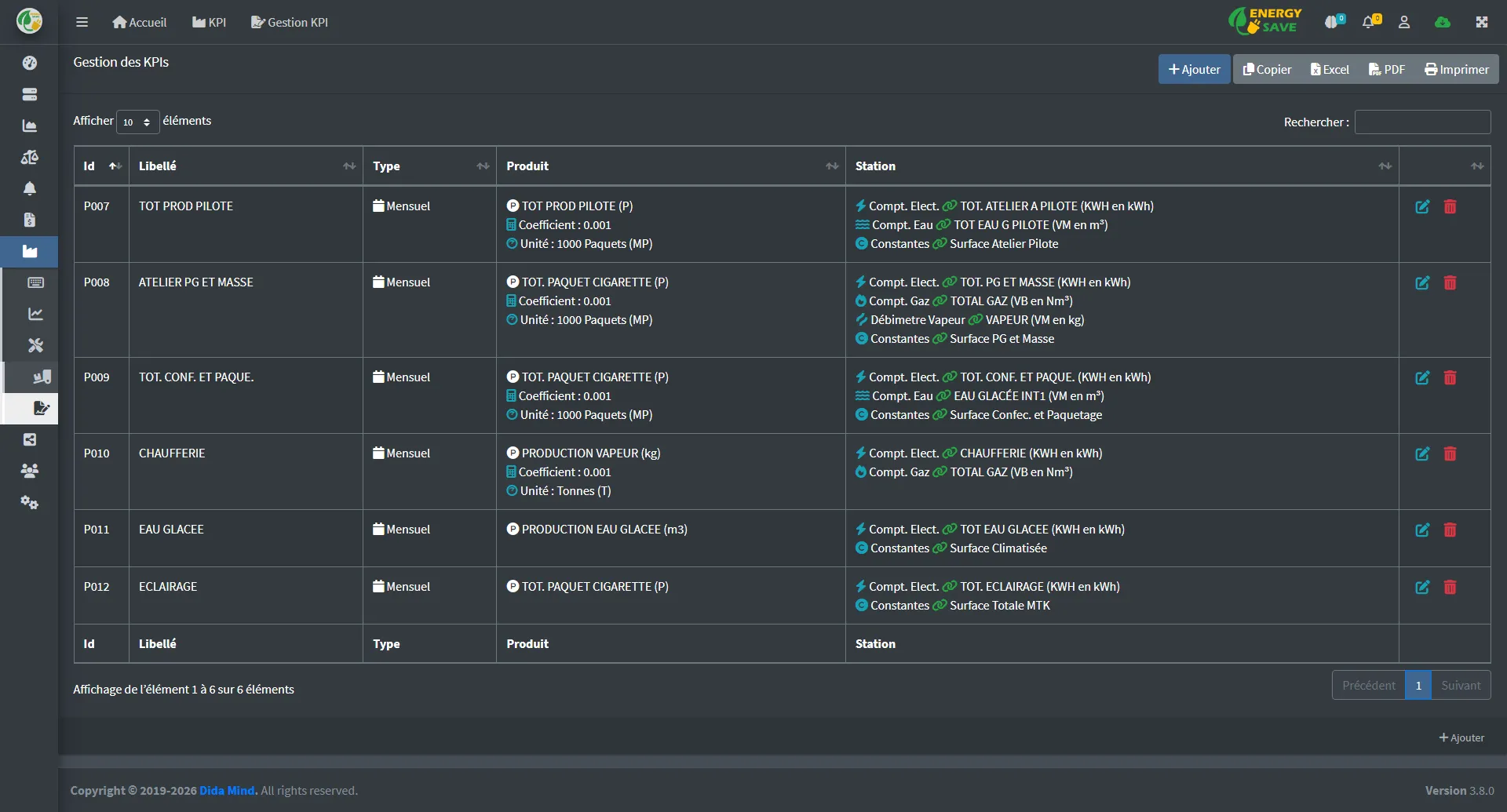Click the blue Ajouter button
The image size is (1507, 812).
tap(1194, 69)
